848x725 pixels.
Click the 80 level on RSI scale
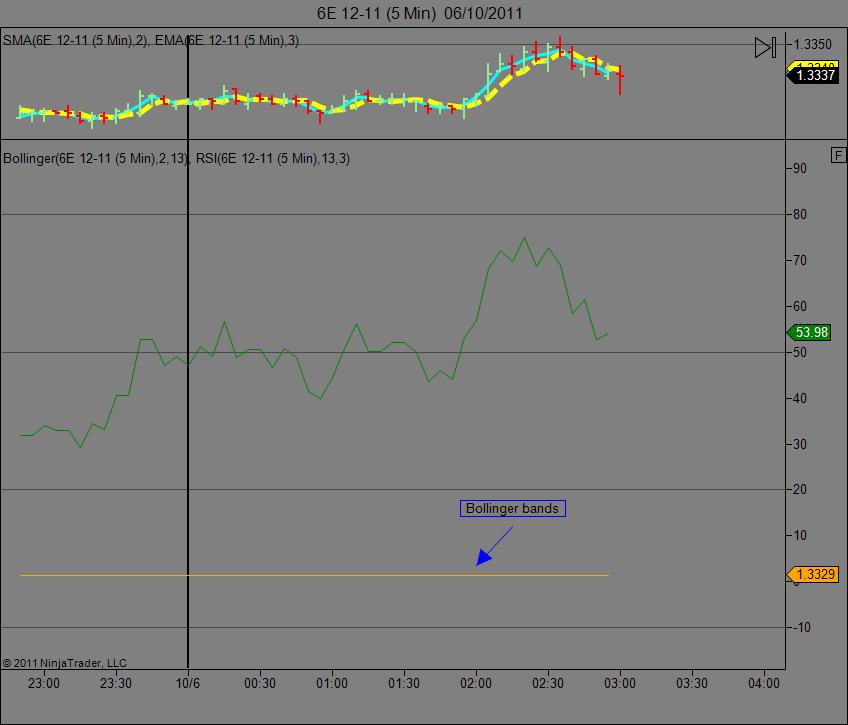point(800,215)
